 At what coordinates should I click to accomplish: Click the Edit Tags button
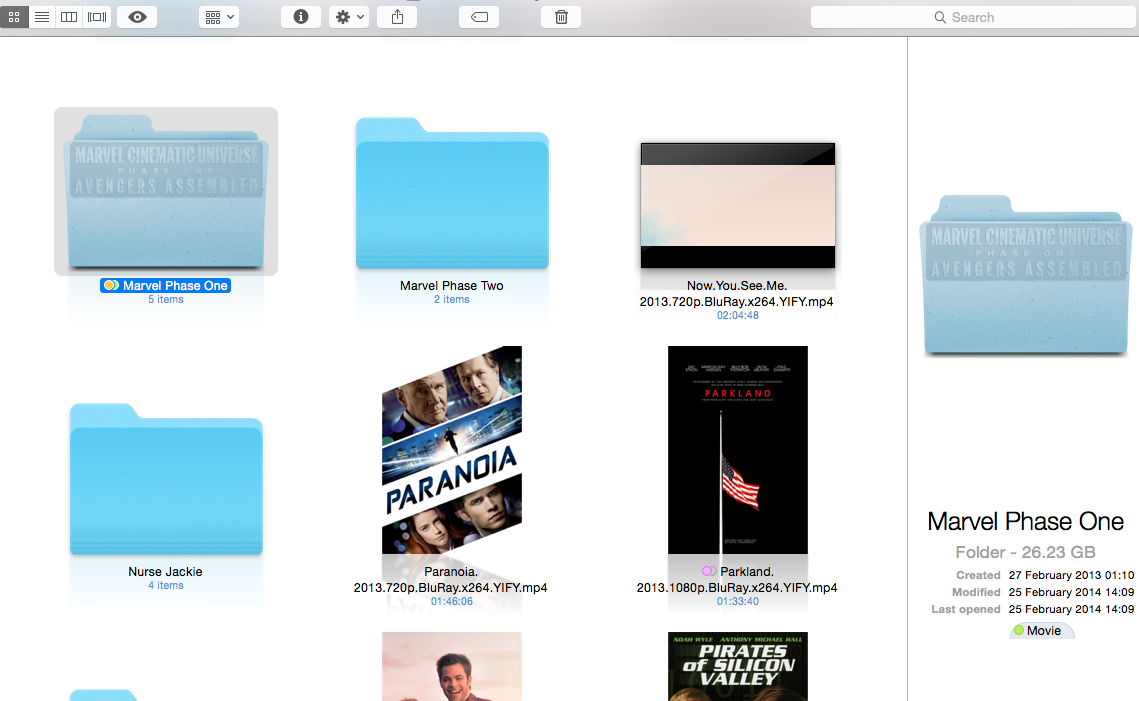click(479, 17)
